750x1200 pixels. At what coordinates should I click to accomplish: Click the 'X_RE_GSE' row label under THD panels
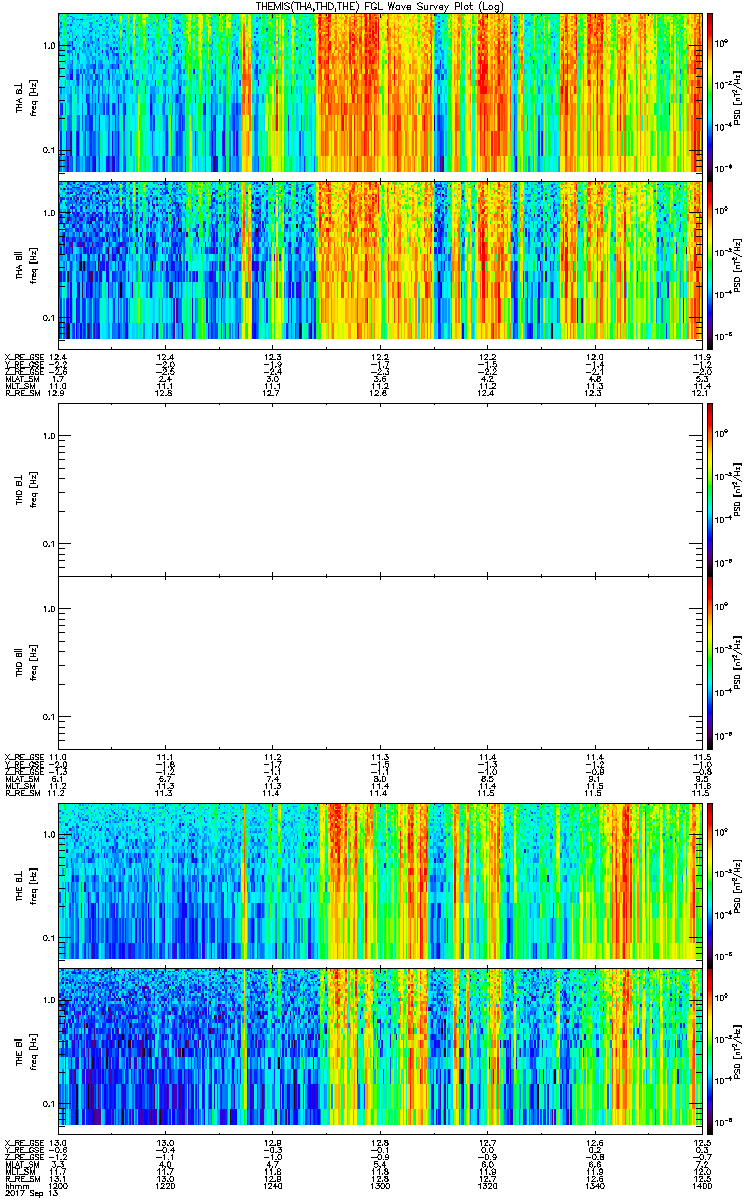24,757
